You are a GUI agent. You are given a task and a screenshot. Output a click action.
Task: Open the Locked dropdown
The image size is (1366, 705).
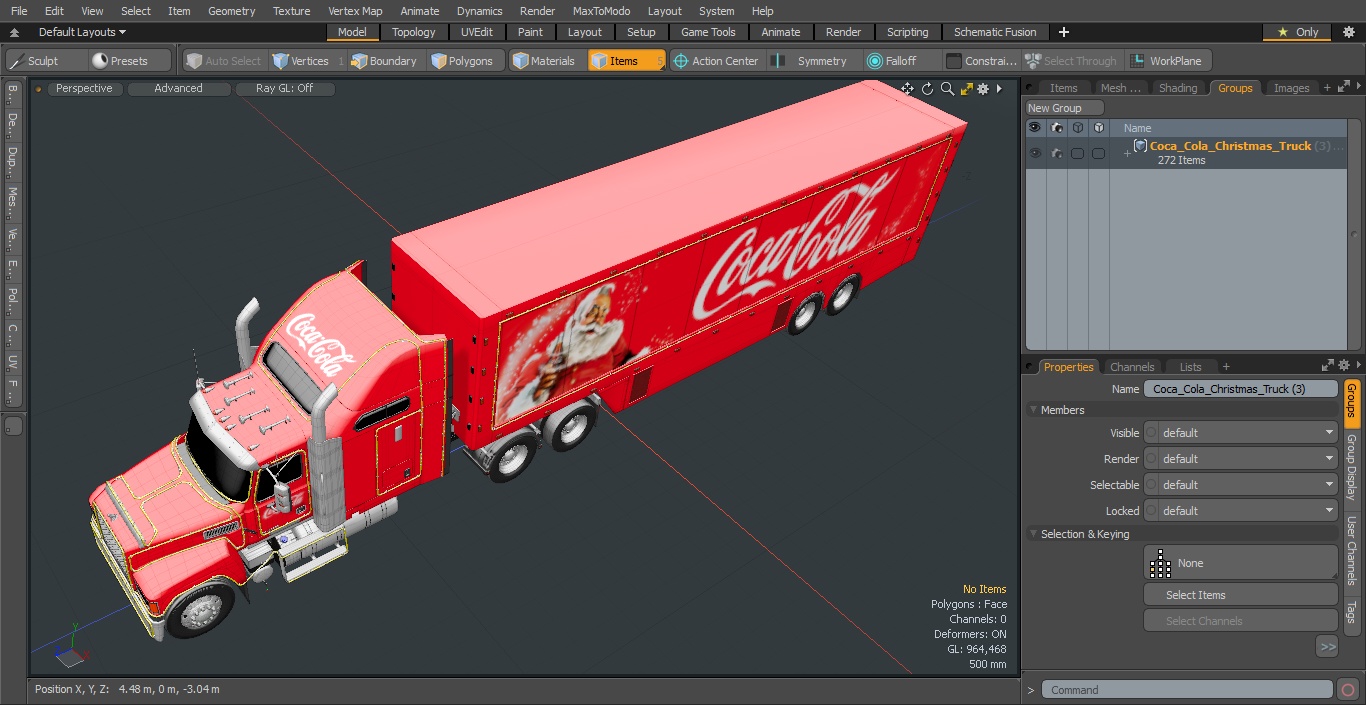tap(1240, 511)
